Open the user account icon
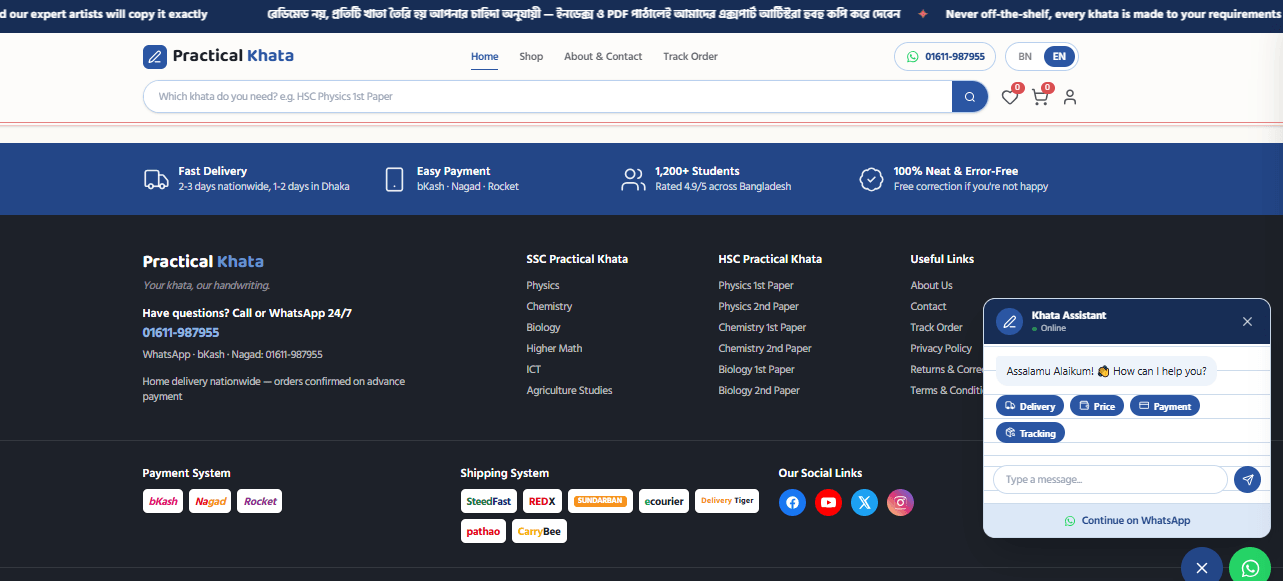Viewport: 1283px width, 581px height. pyautogui.click(x=1070, y=97)
